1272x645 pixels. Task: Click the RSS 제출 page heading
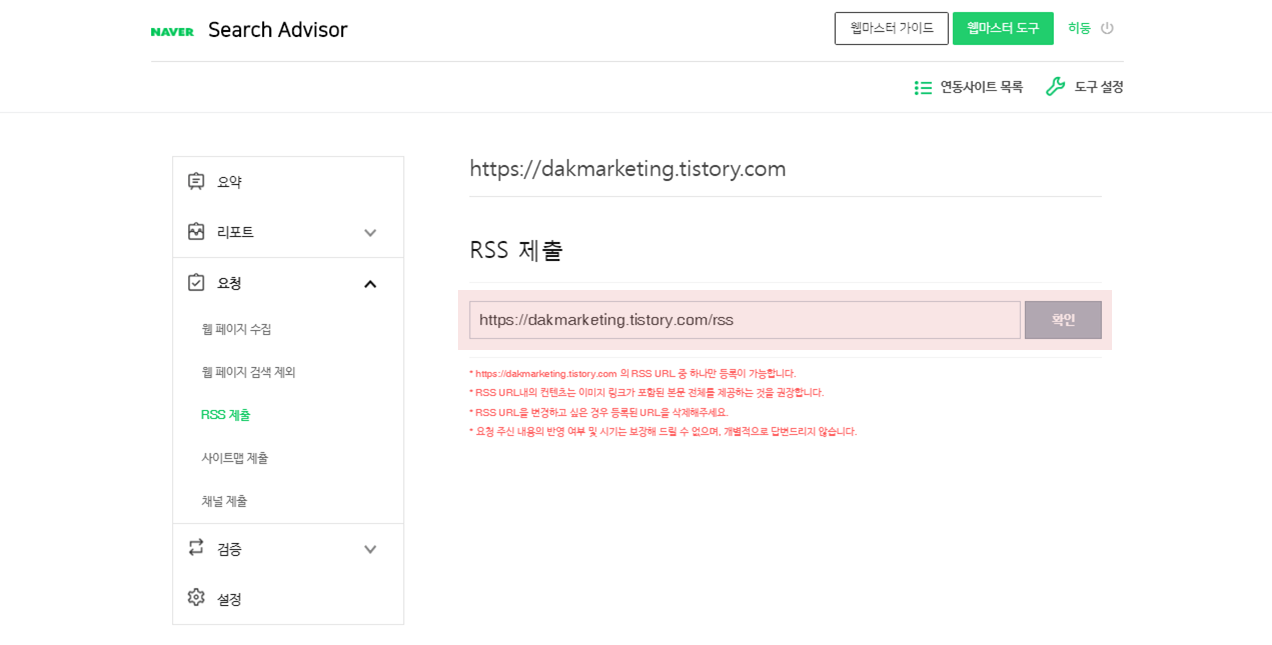click(516, 250)
